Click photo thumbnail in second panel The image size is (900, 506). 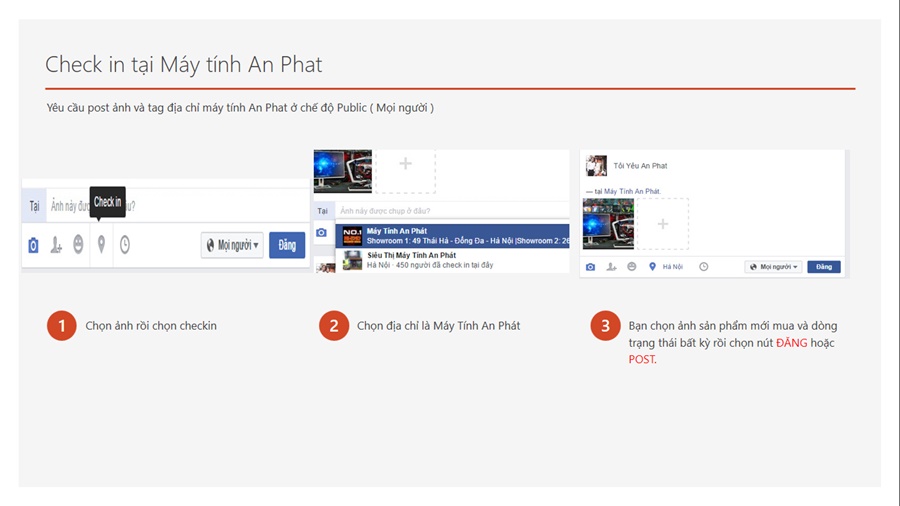coord(343,171)
